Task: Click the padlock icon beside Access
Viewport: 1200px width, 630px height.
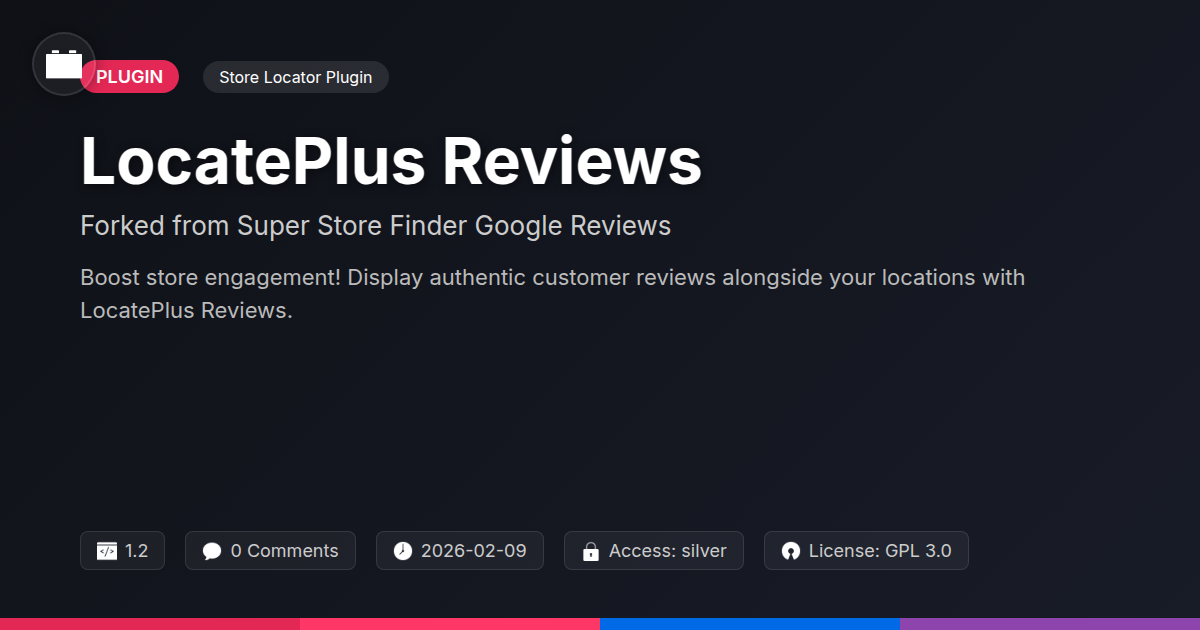Action: [591, 551]
